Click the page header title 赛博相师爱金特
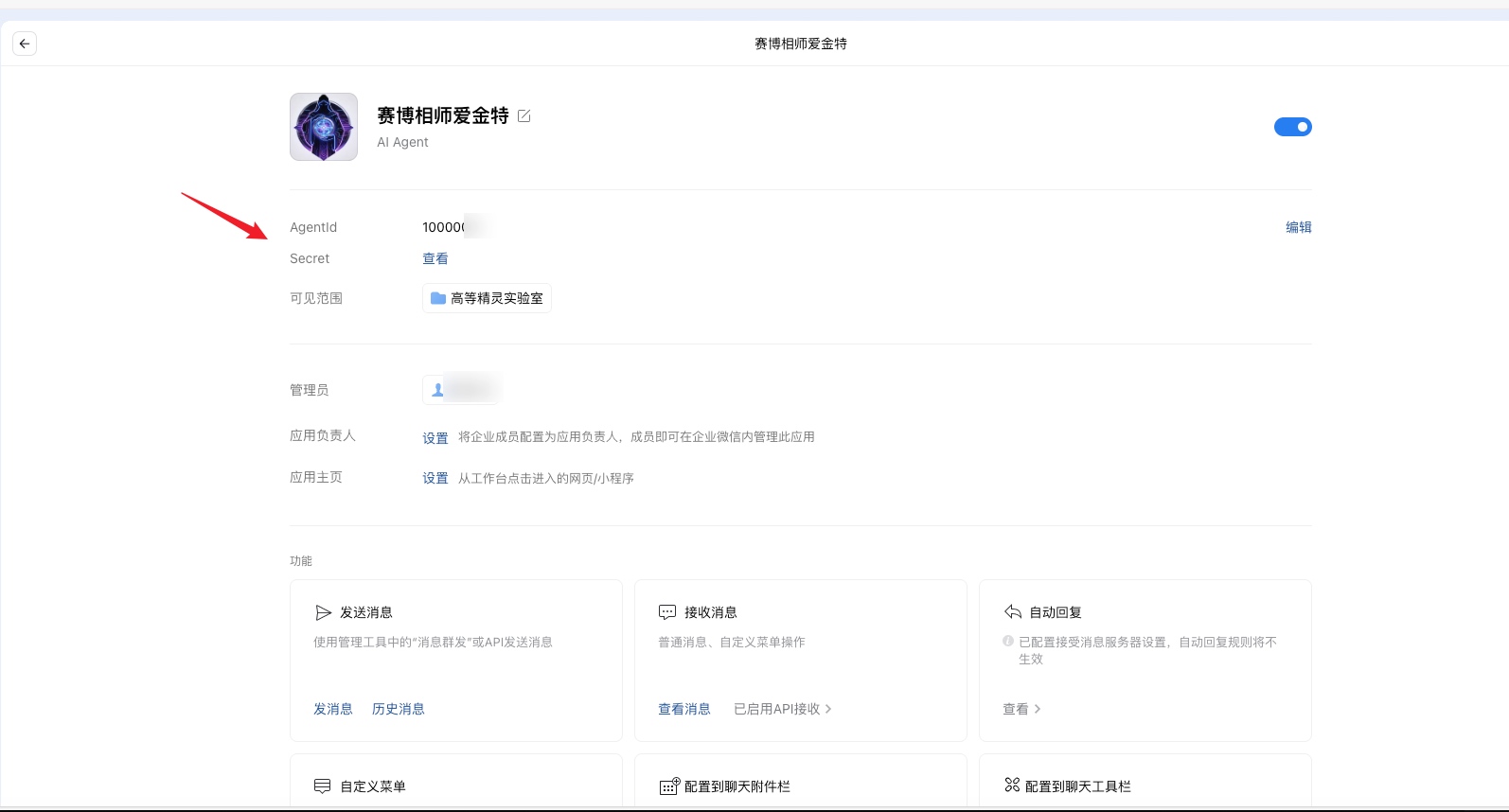Screen dimensions: 1509x812 pyautogui.click(x=801, y=44)
